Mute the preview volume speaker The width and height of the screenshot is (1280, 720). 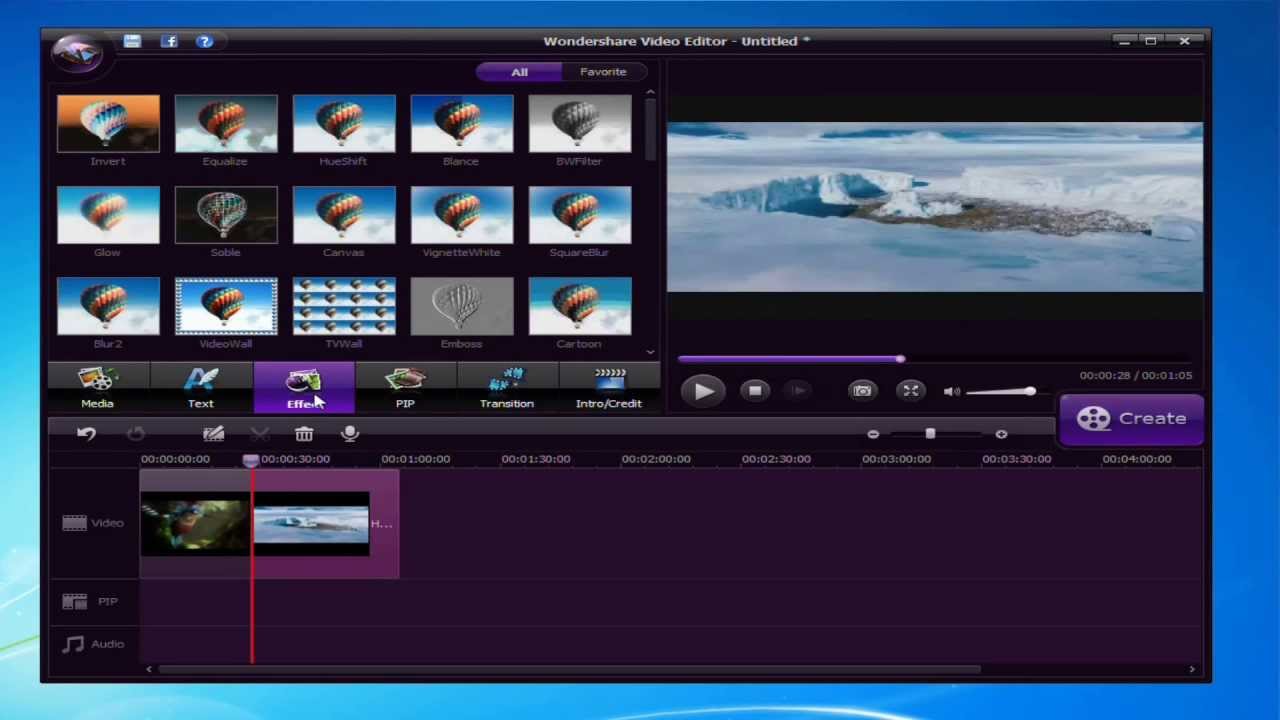tap(951, 392)
